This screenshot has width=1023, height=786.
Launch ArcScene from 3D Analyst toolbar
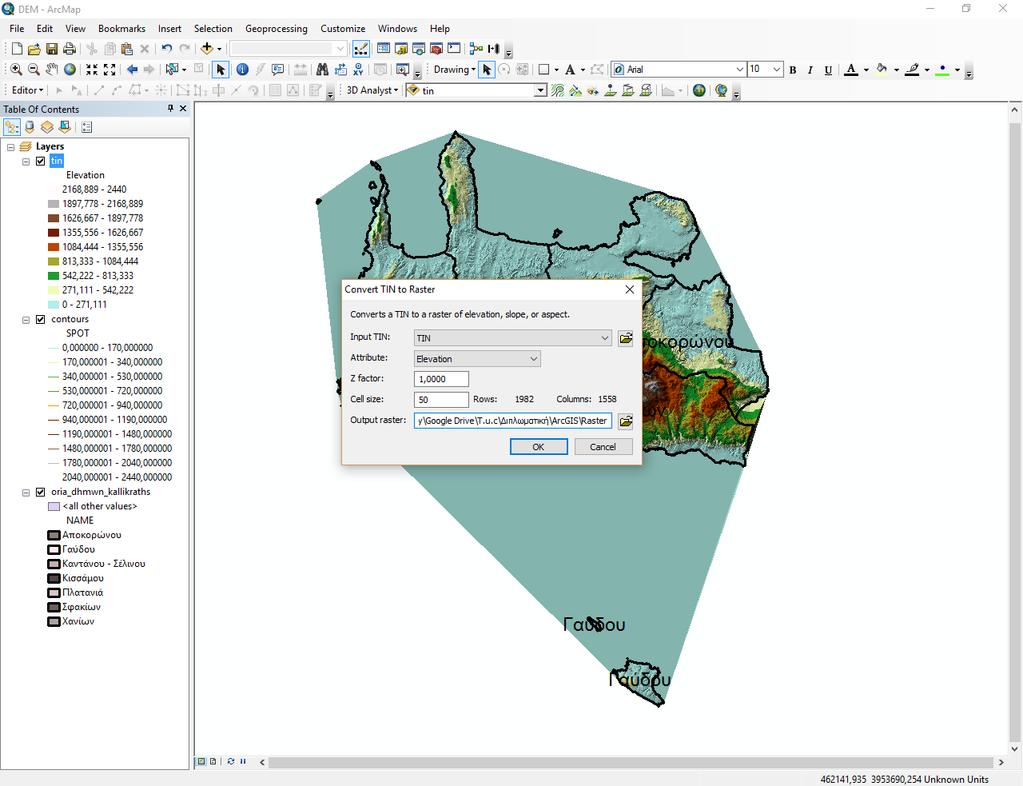(x=699, y=91)
